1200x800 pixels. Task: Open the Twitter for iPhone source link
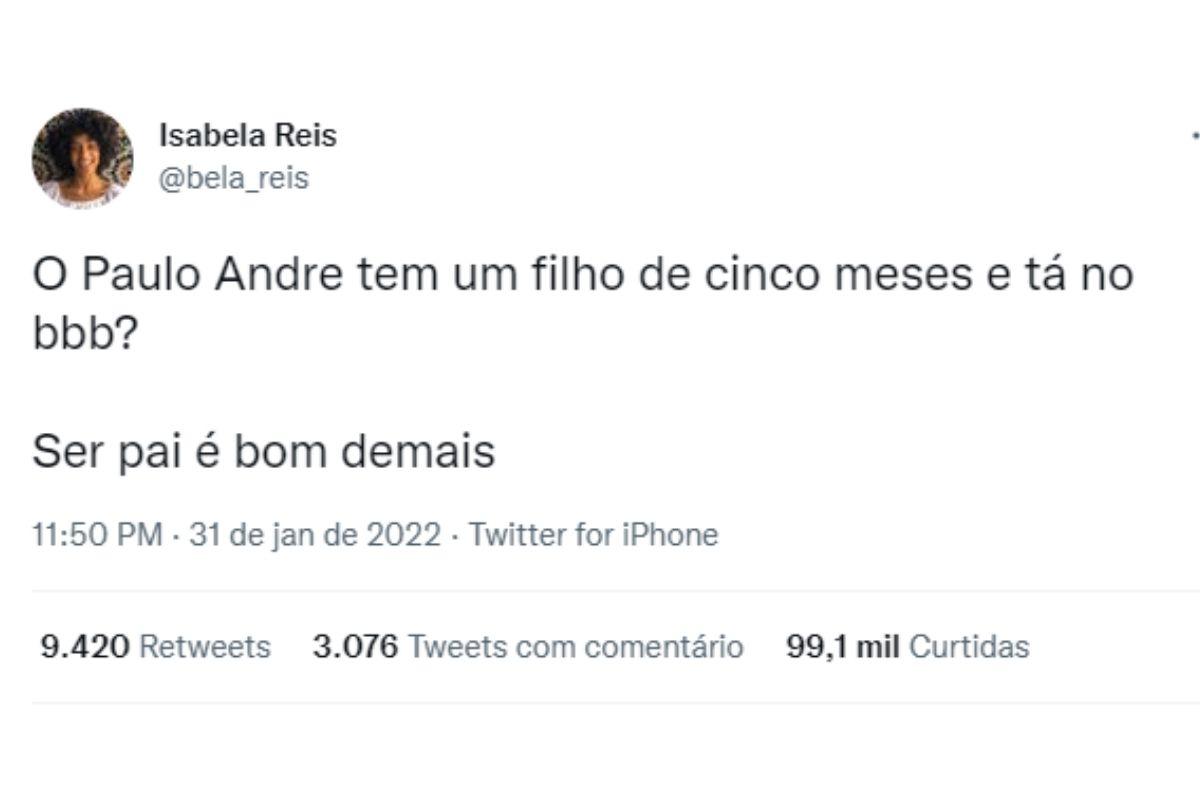593,535
